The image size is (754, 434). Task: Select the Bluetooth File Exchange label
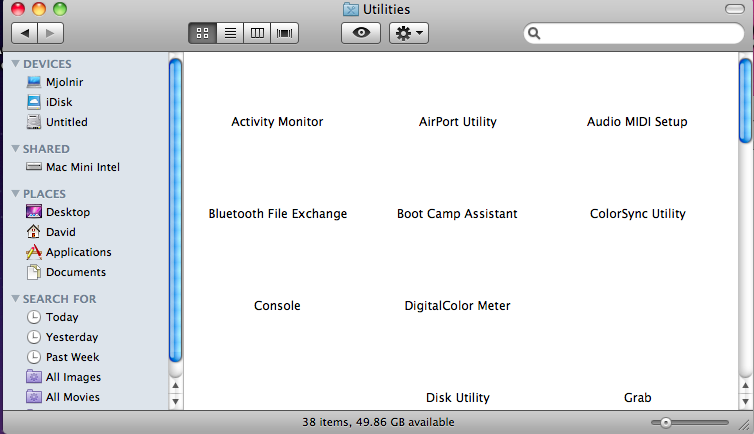pyautogui.click(x=277, y=213)
